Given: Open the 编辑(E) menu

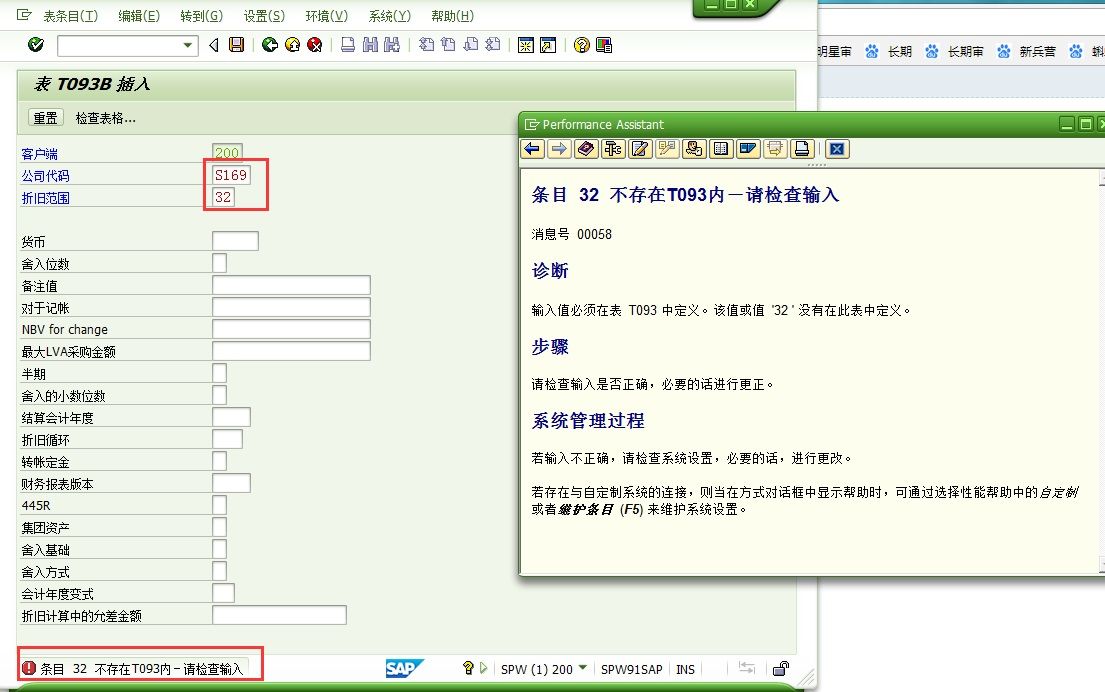Looking at the screenshot, I should tap(139, 16).
